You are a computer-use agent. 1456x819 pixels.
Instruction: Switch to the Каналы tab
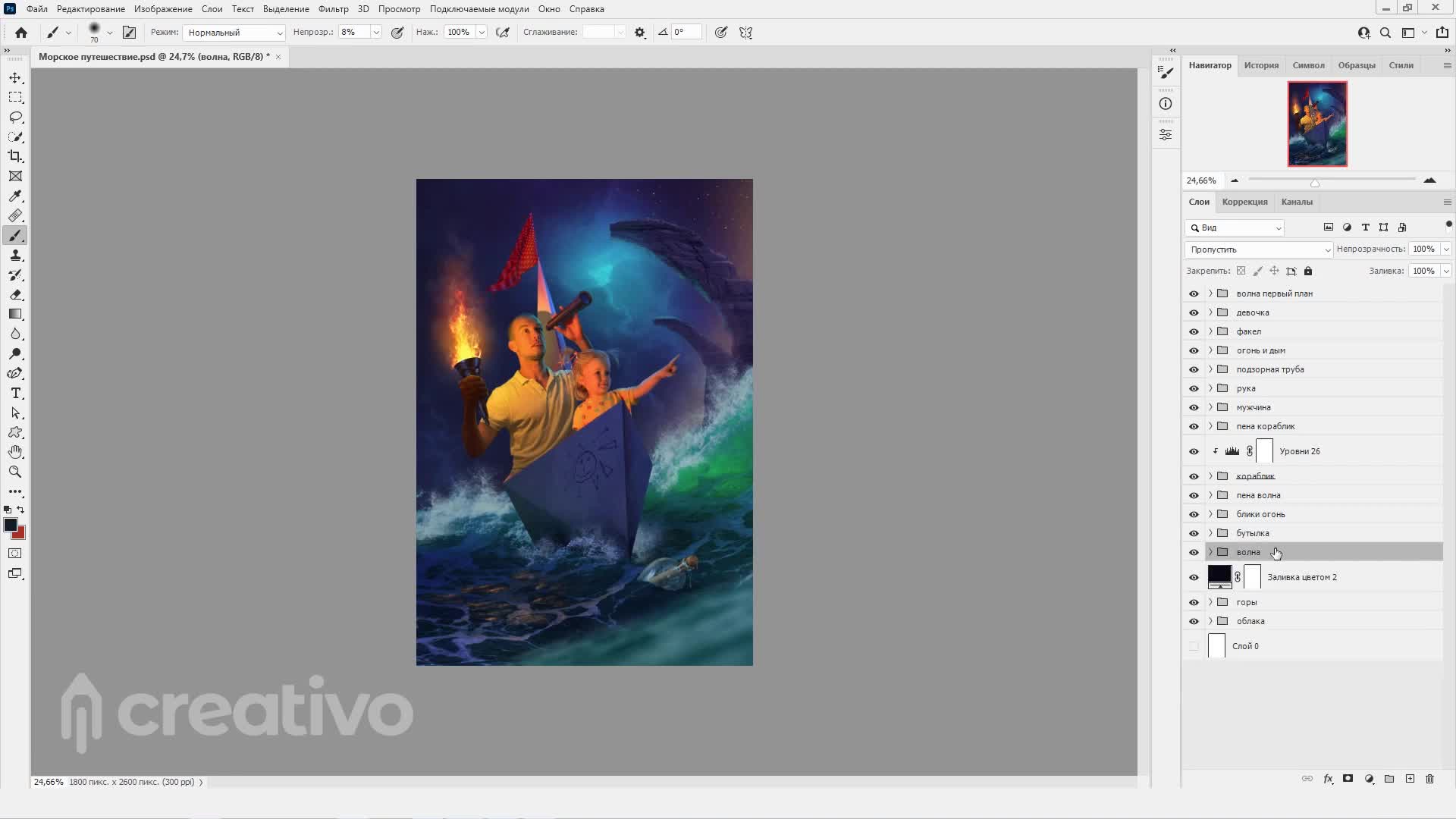[x=1296, y=202]
